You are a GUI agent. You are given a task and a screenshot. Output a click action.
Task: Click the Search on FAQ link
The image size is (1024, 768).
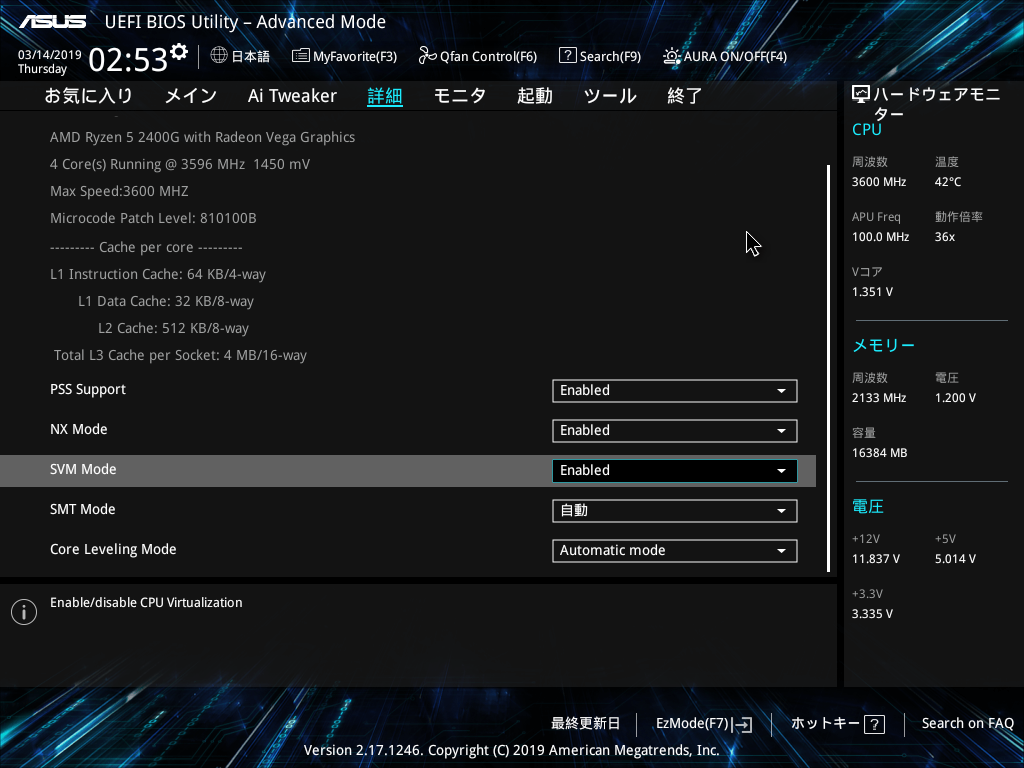pyautogui.click(x=968, y=724)
